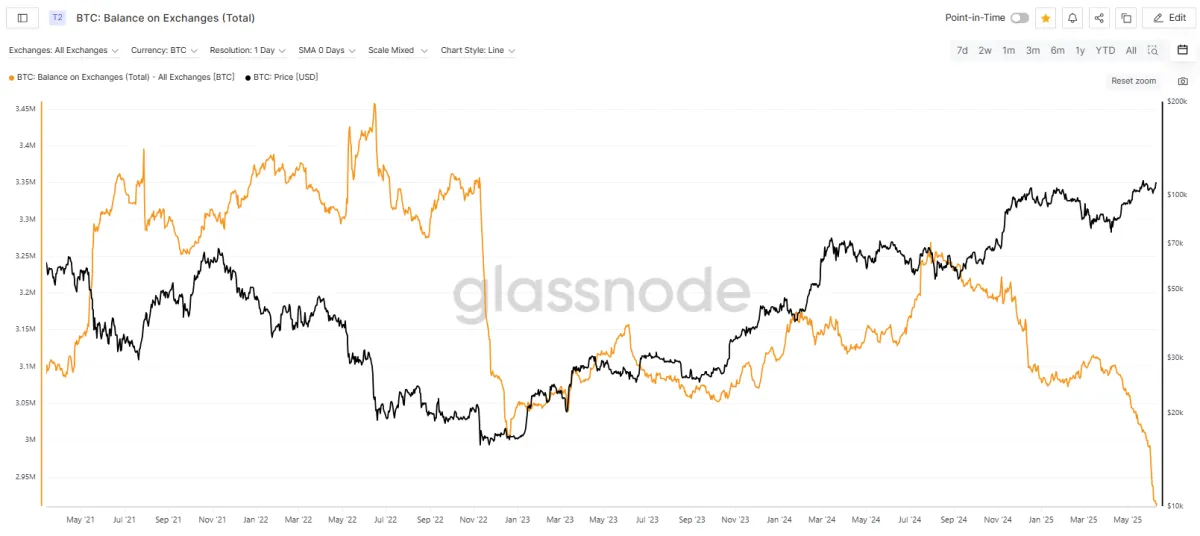The height and width of the screenshot is (536, 1200).
Task: Take a chart screenshot with camera icon
Action: (x=1183, y=81)
